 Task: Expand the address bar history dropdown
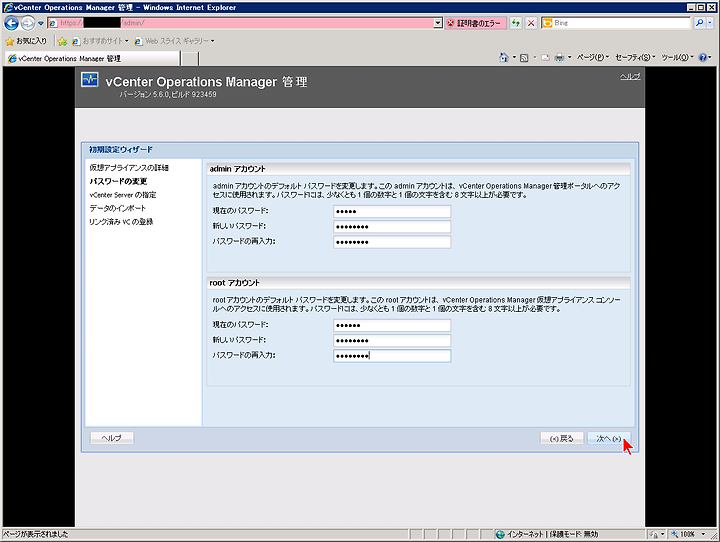439,23
